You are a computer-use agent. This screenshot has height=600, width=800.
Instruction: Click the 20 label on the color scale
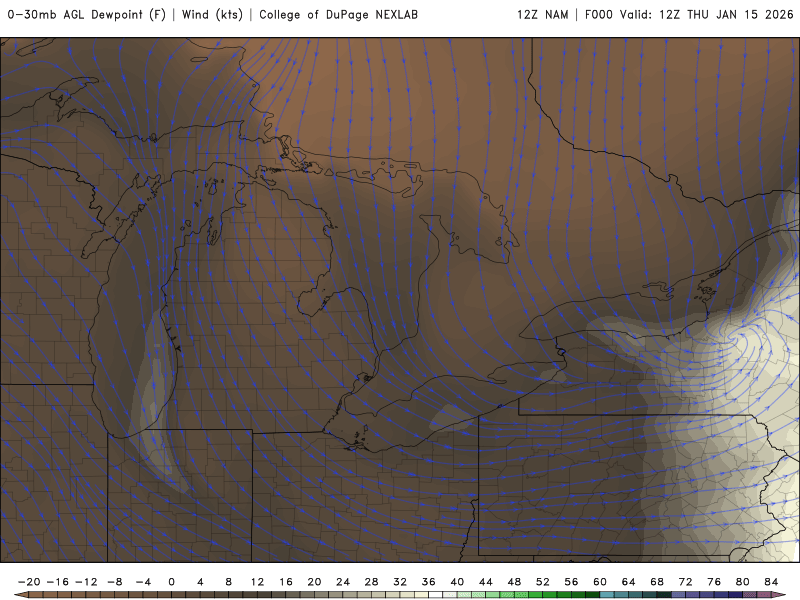click(314, 582)
